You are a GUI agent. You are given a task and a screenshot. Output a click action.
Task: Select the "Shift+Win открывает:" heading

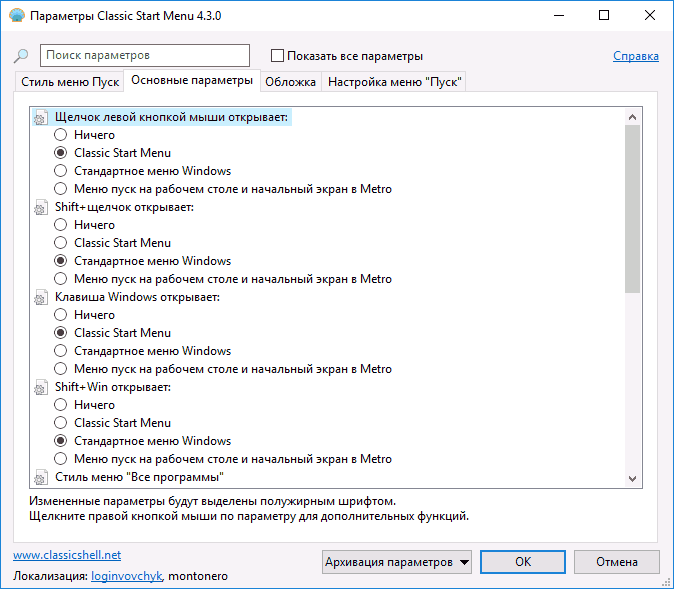[x=113, y=387]
